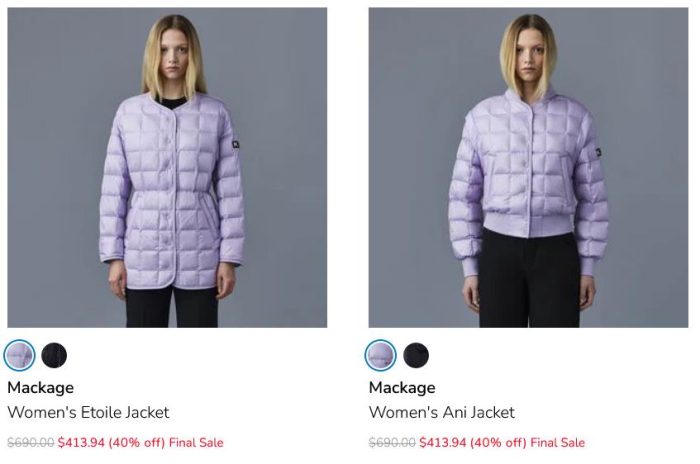Click the 40% off text under Etoile Jacket
This screenshot has width=700, height=464.
pos(137,443)
